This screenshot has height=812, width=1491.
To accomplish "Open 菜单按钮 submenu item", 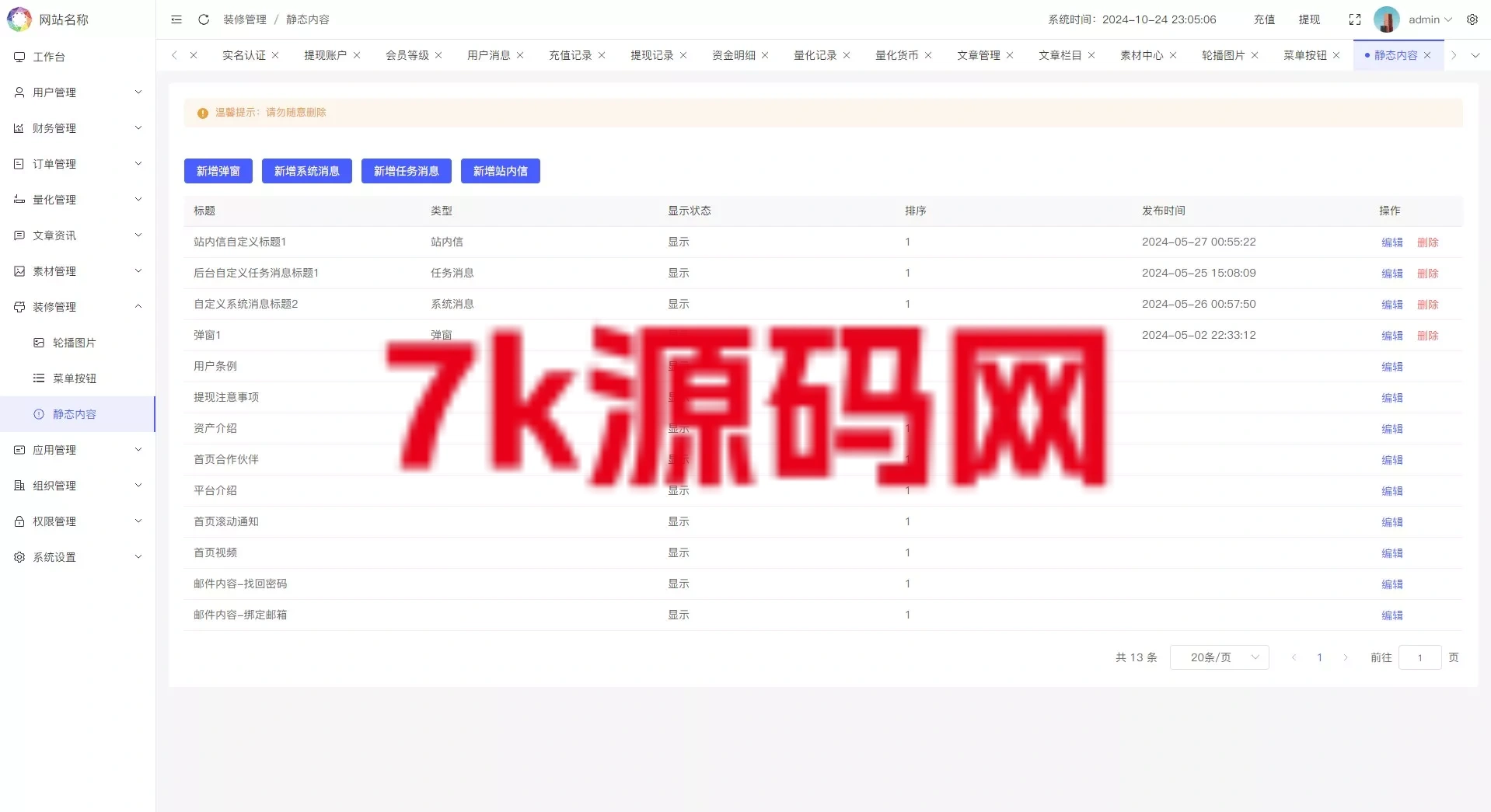I will click(x=78, y=378).
